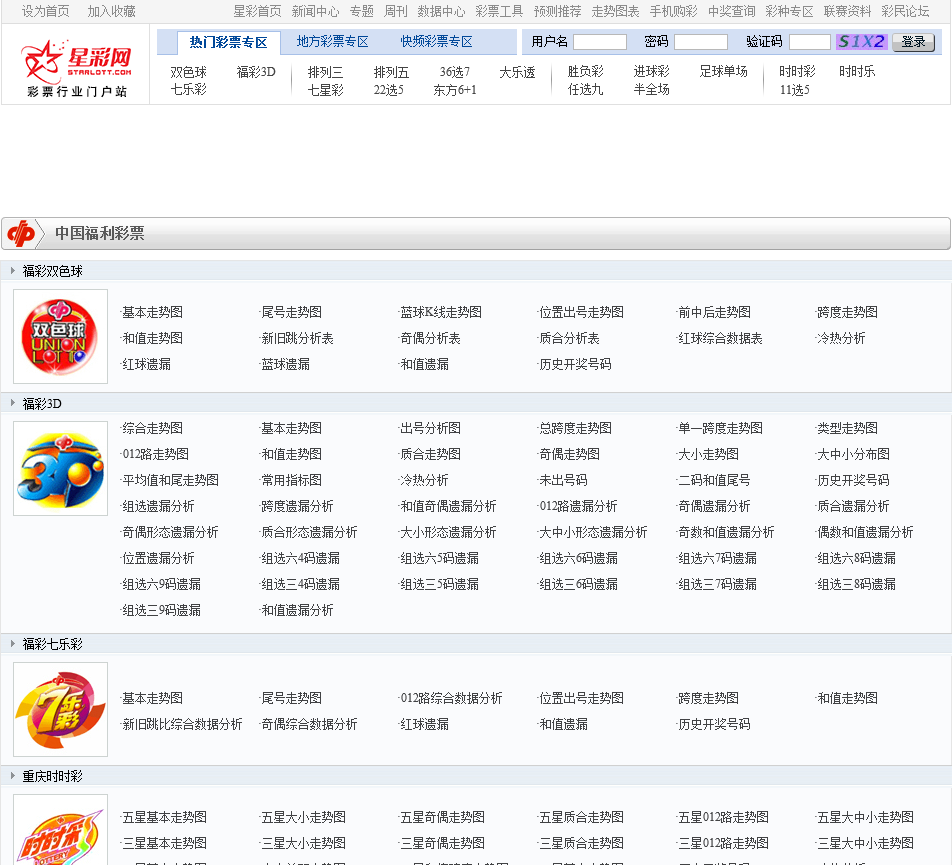Open 未出号码 under 福彩3D
The image size is (952, 865).
(x=563, y=480)
